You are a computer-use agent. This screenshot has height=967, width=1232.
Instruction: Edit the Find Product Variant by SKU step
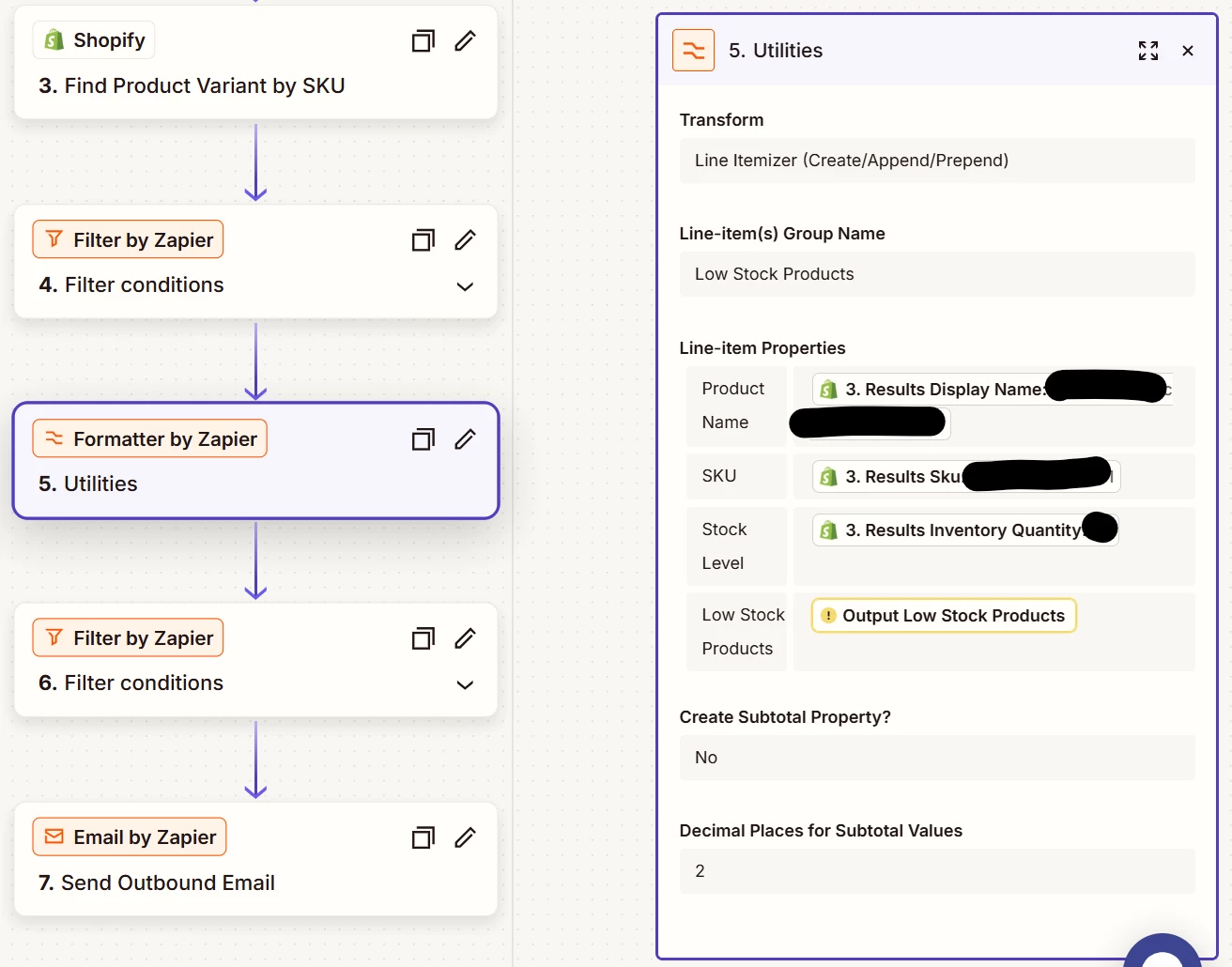pyautogui.click(x=465, y=40)
